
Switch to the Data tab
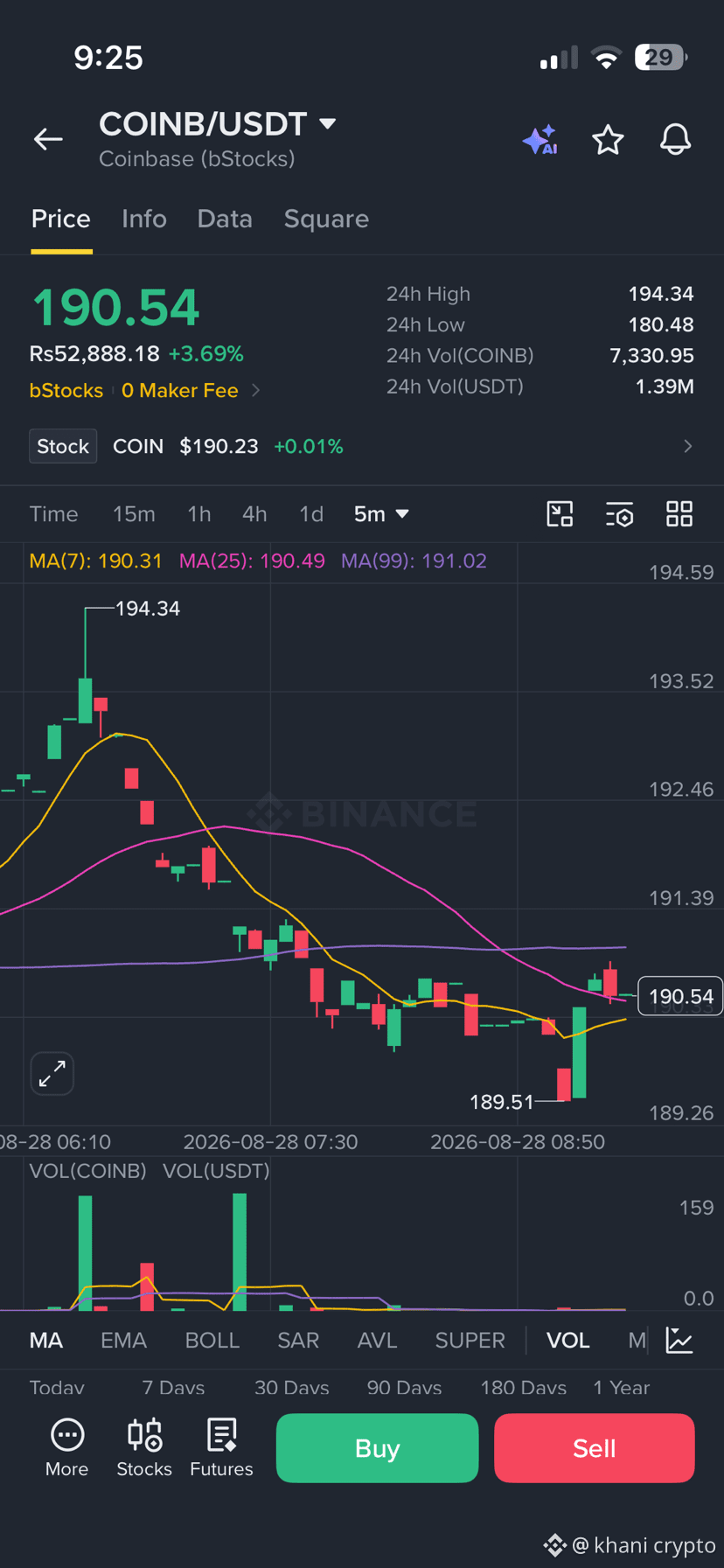point(225,219)
